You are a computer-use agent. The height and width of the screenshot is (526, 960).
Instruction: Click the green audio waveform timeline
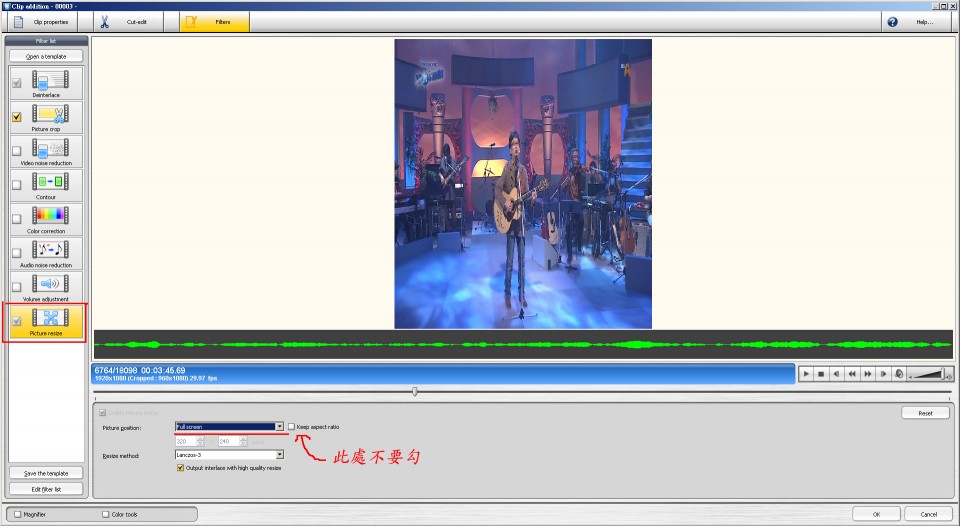(x=520, y=345)
